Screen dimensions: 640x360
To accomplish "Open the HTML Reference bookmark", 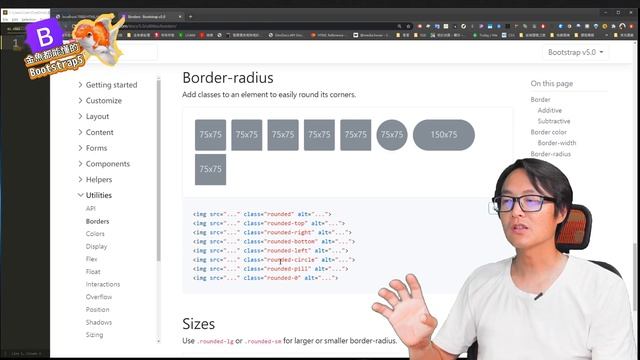I will [327, 36].
